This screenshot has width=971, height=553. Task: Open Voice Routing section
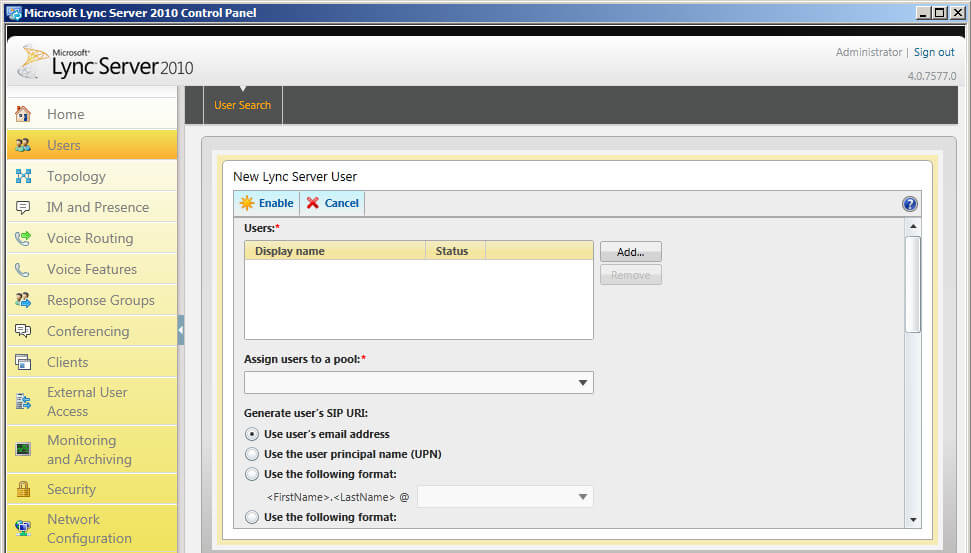92,238
